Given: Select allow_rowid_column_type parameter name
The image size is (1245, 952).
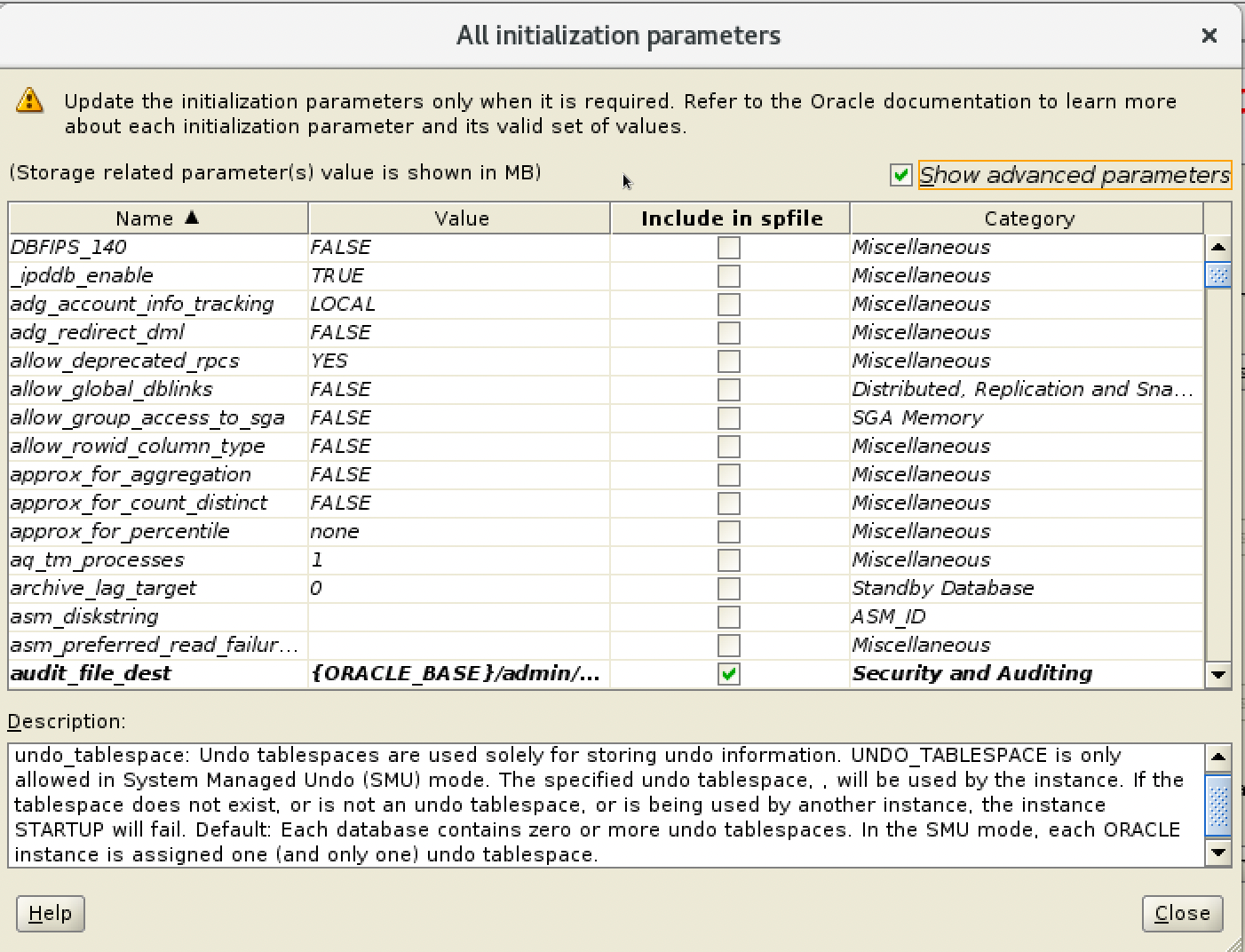Looking at the screenshot, I should [x=138, y=446].
